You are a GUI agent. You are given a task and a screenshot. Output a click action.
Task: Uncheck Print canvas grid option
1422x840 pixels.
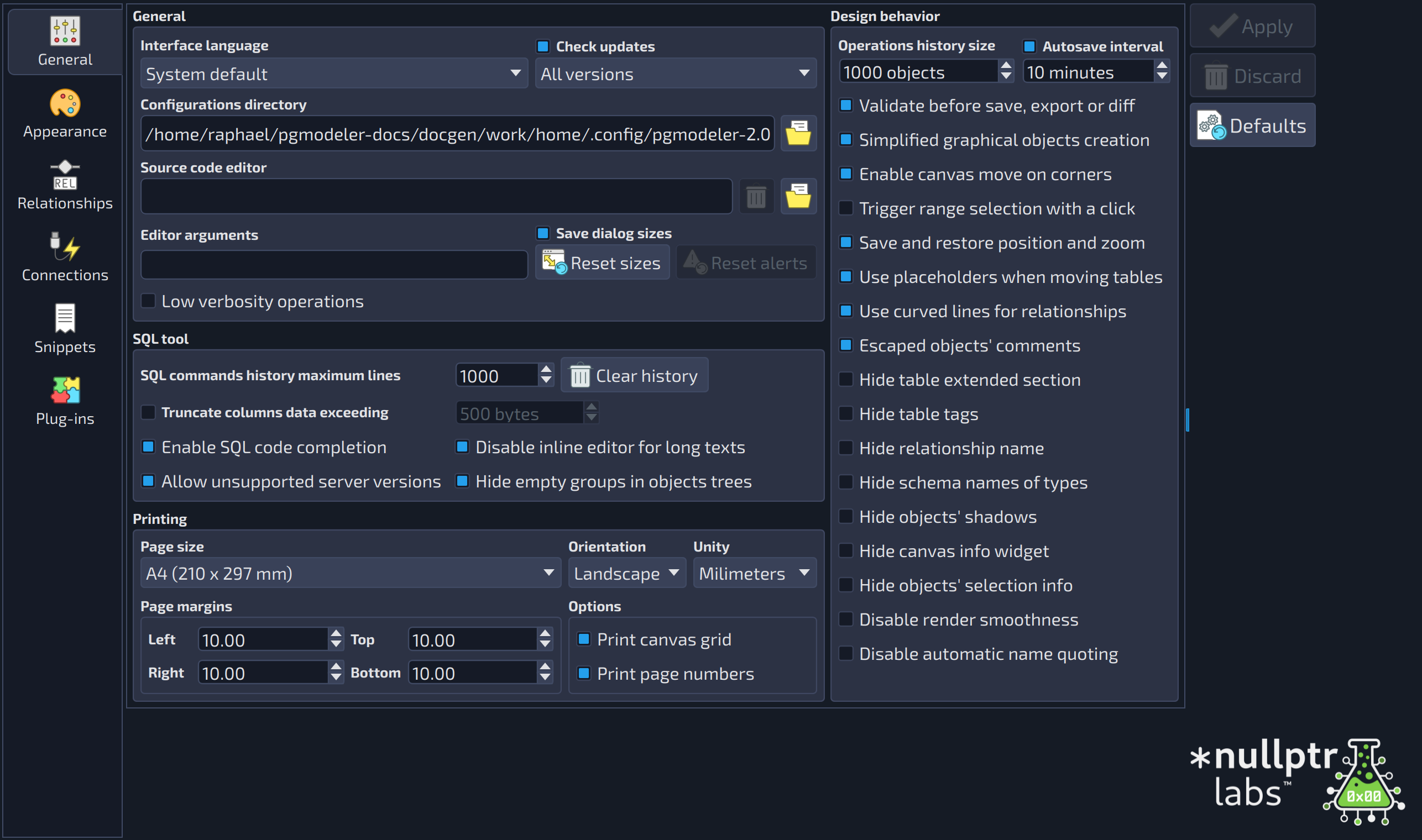point(584,638)
